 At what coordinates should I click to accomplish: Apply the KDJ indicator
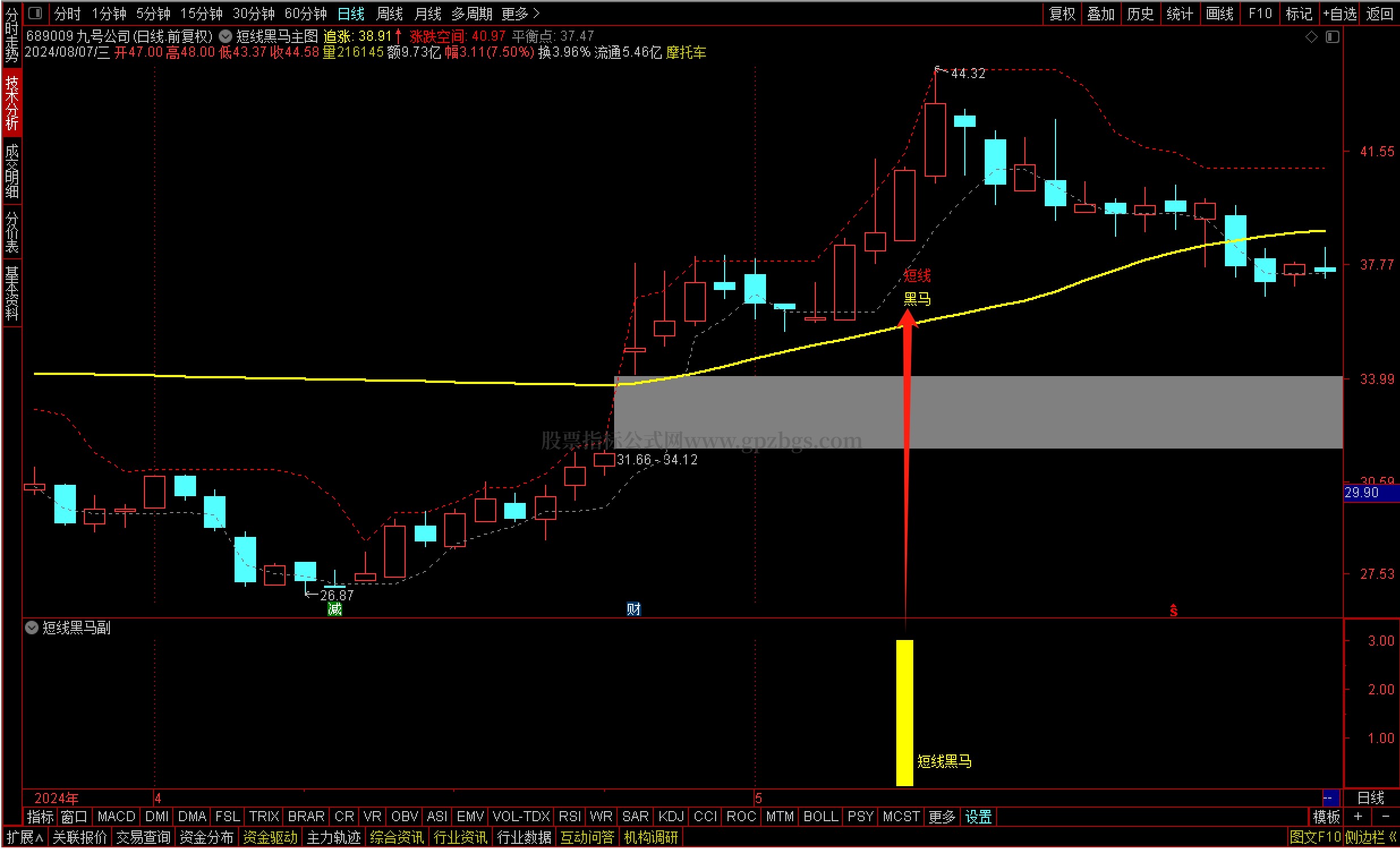[x=671, y=817]
